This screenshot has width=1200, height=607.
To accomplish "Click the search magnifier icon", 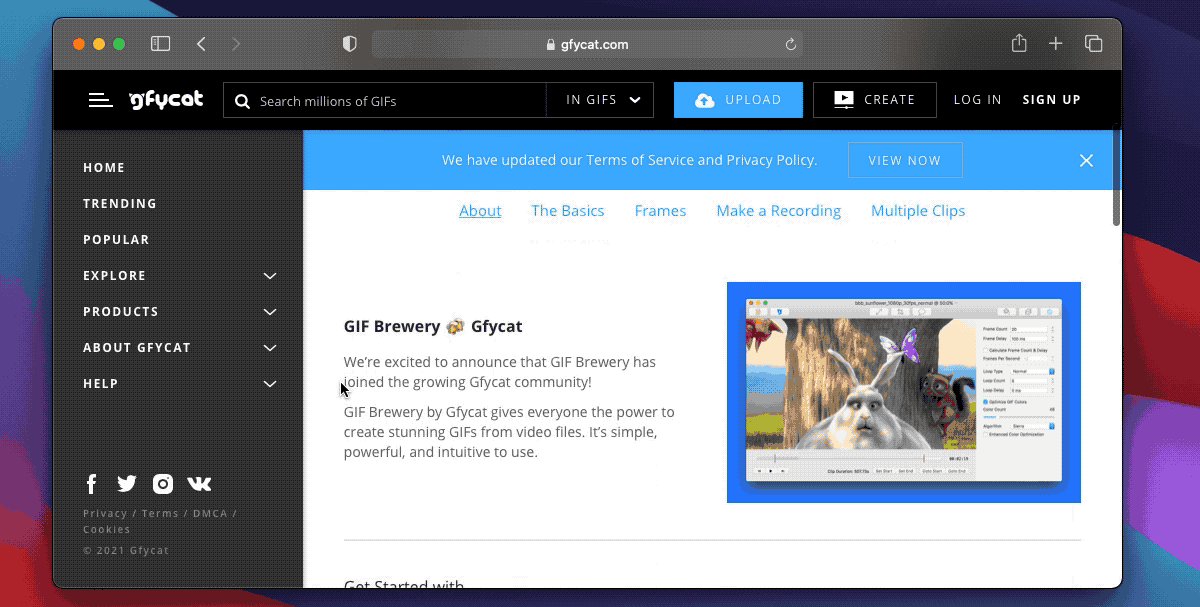I will pyautogui.click(x=242, y=101).
